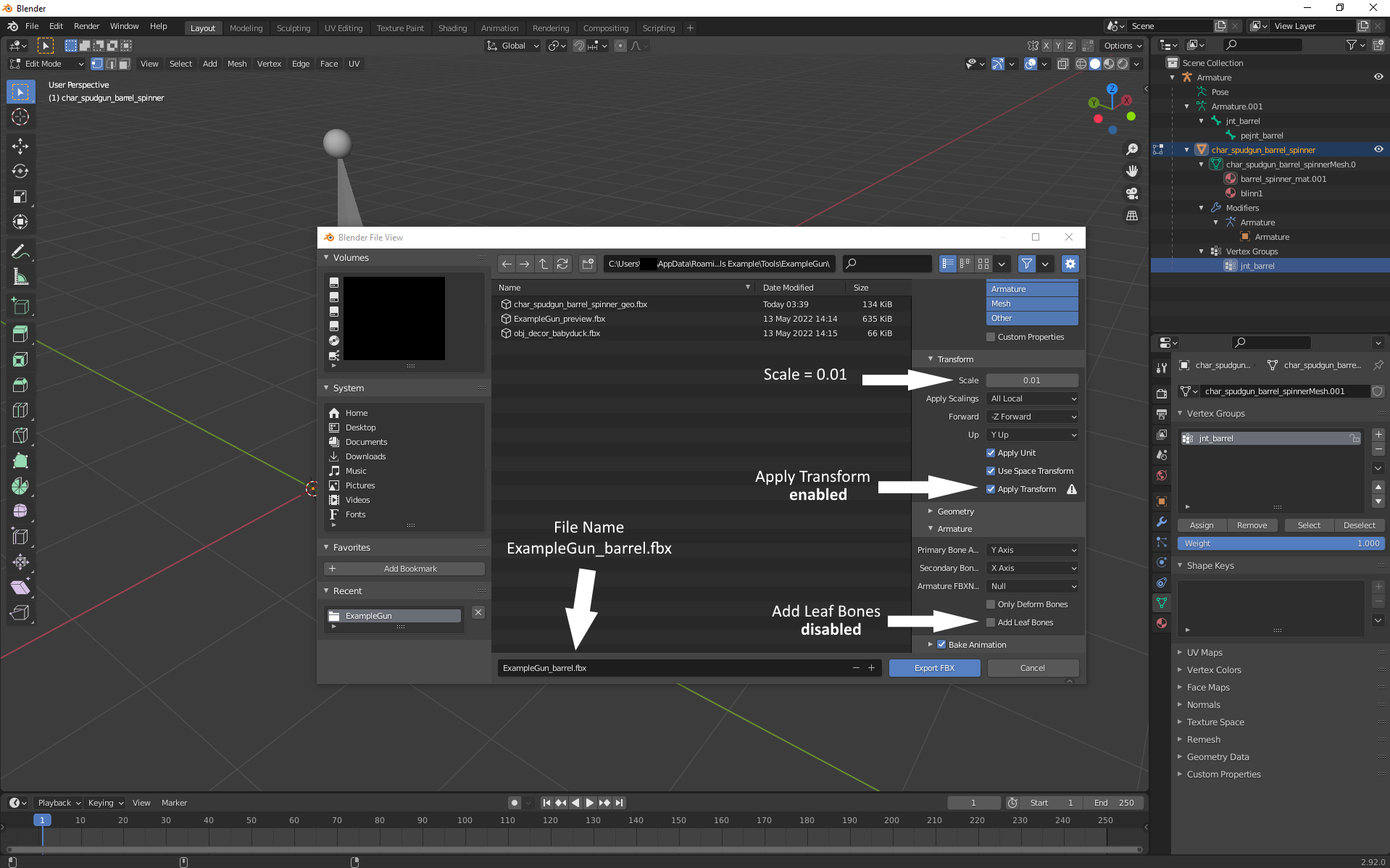Click Assign vertex group button
The height and width of the screenshot is (868, 1390).
(1201, 525)
